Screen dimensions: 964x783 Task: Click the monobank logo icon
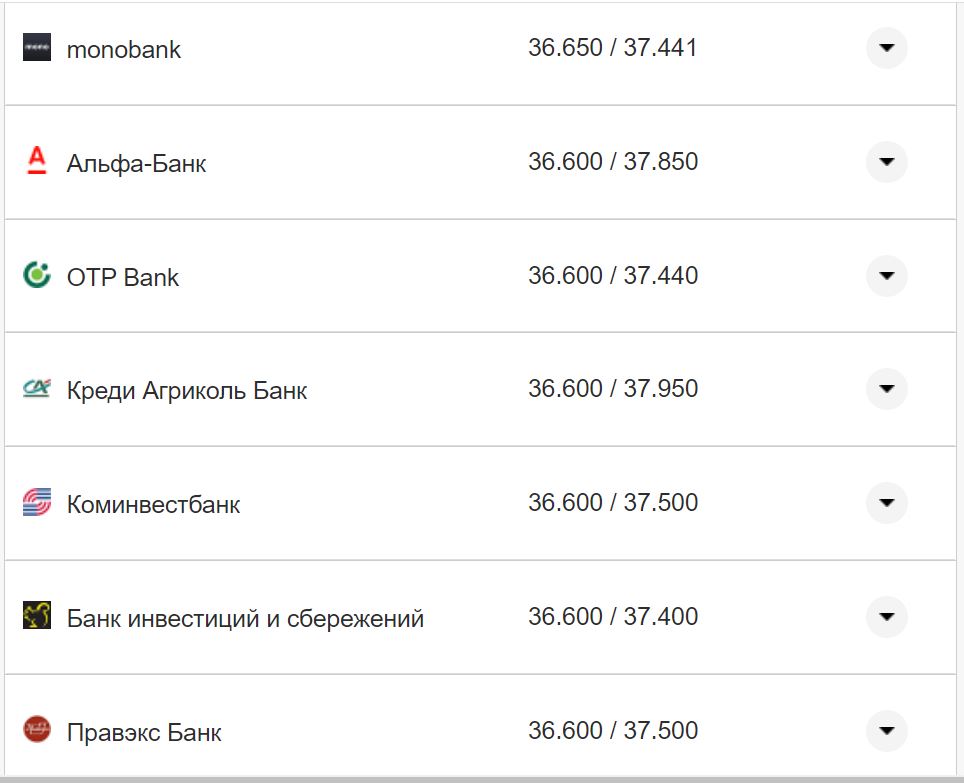37,47
